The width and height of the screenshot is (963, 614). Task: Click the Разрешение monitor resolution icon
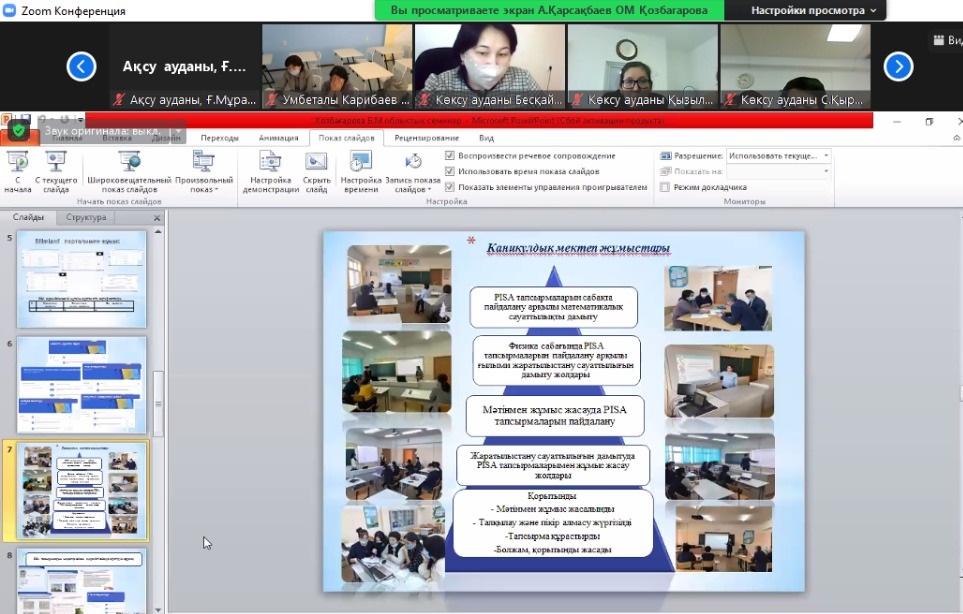click(x=666, y=156)
